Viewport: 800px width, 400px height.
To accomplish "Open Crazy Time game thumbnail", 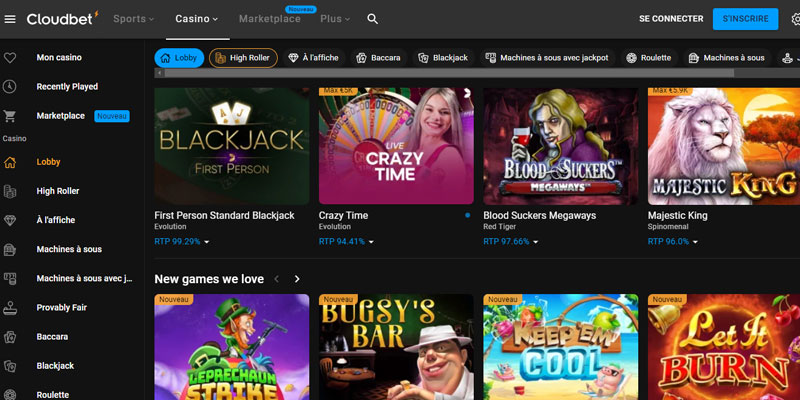I will pyautogui.click(x=396, y=146).
